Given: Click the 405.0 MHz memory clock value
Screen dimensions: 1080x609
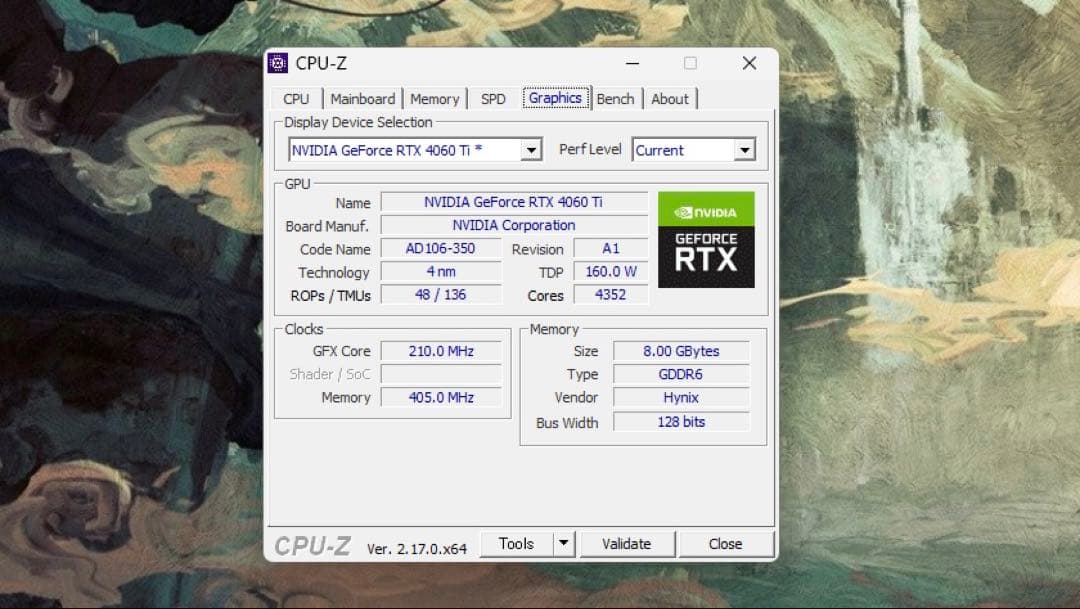Looking at the screenshot, I should point(441,398).
